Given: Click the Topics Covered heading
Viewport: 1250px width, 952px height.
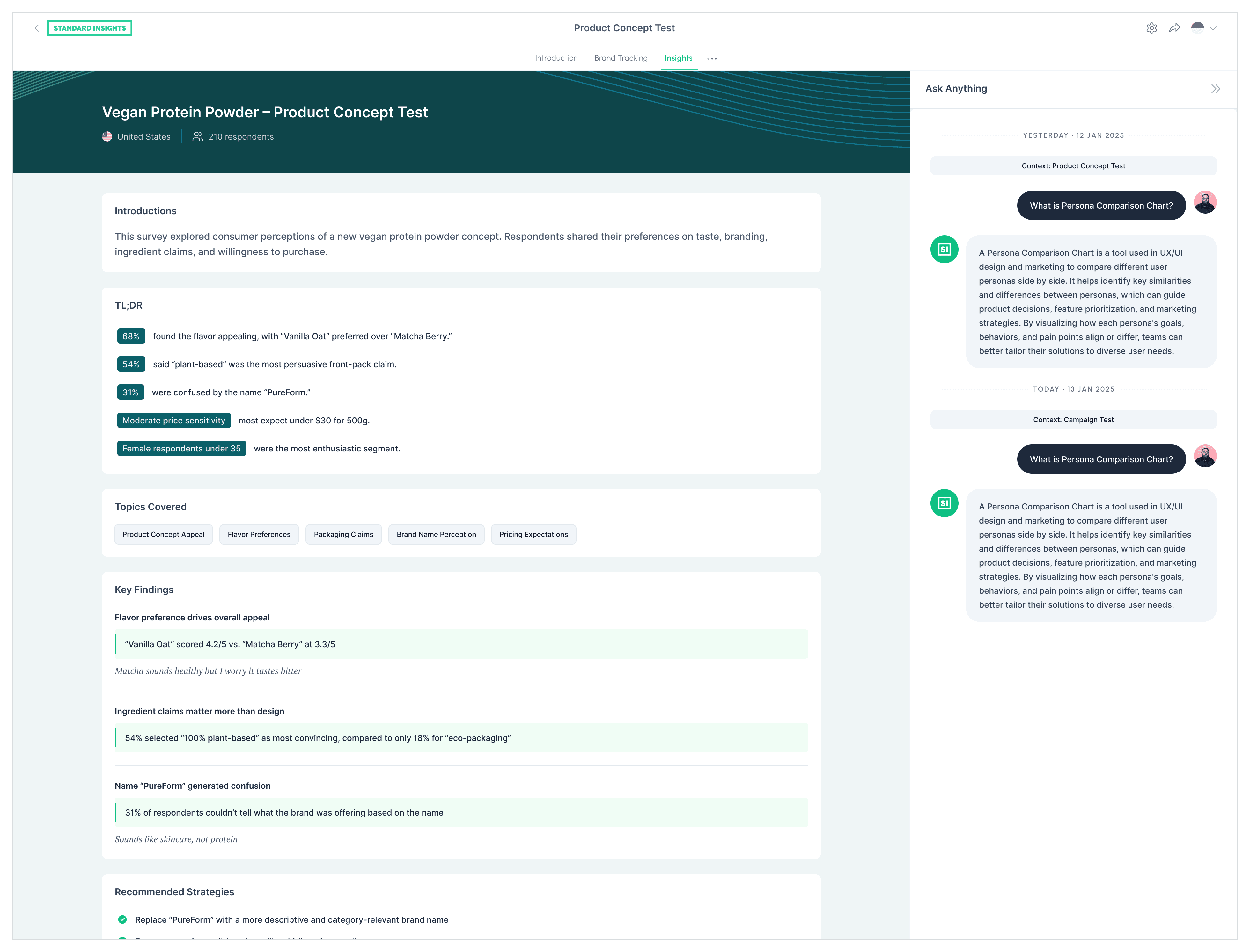Looking at the screenshot, I should click(x=151, y=507).
